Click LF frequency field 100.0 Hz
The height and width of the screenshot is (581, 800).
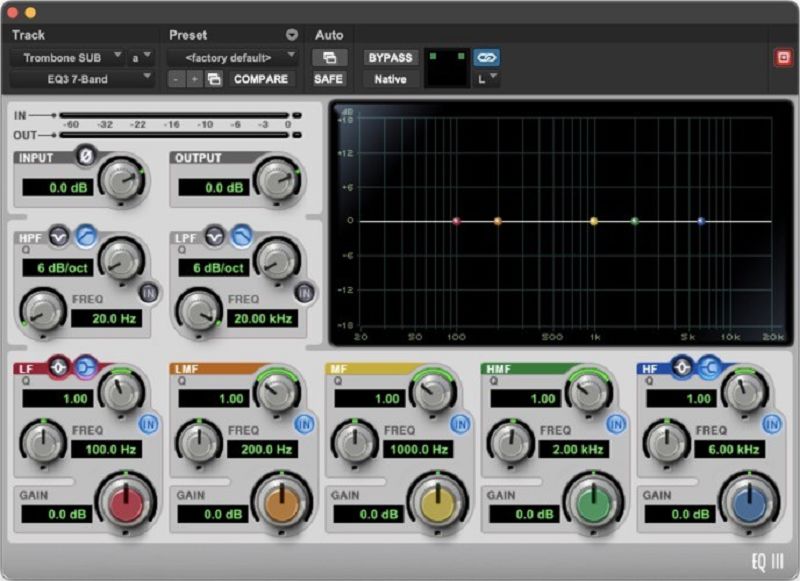click(106, 449)
